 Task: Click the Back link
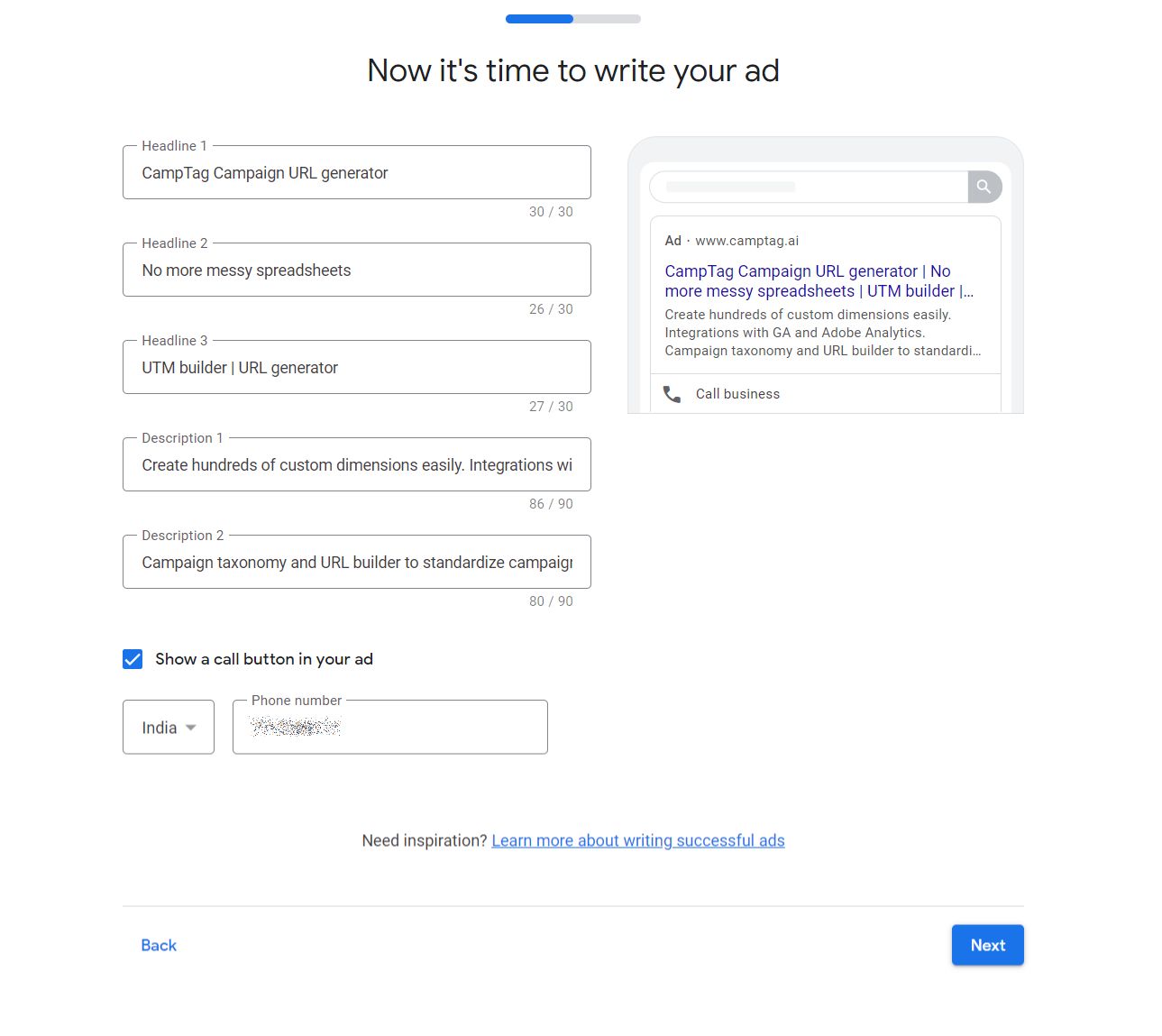[159, 945]
